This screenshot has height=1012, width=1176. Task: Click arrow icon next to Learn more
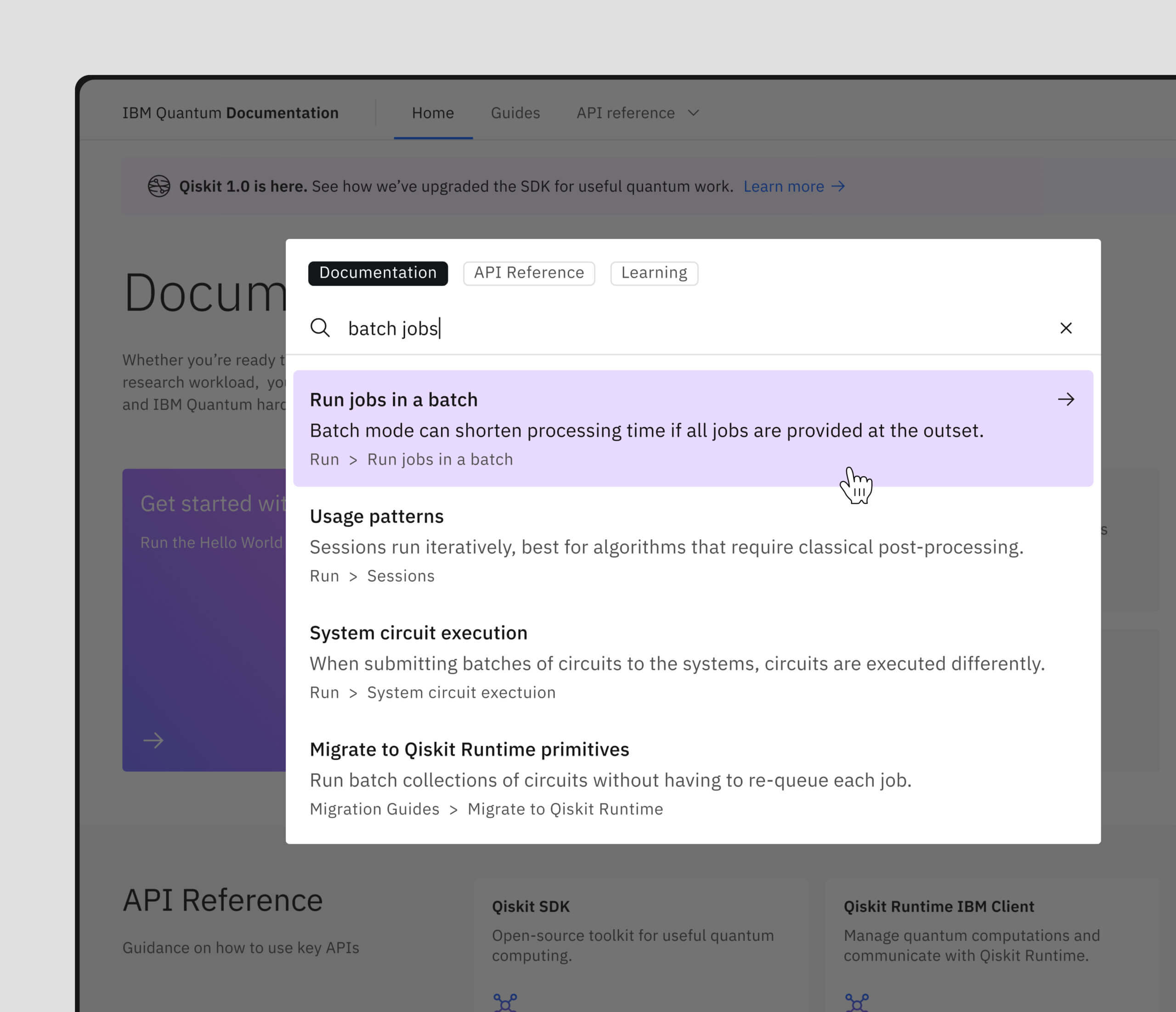[838, 186]
